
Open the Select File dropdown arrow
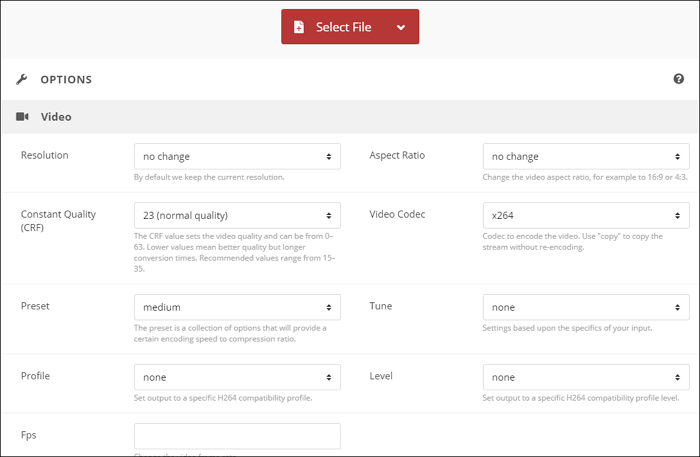point(401,27)
